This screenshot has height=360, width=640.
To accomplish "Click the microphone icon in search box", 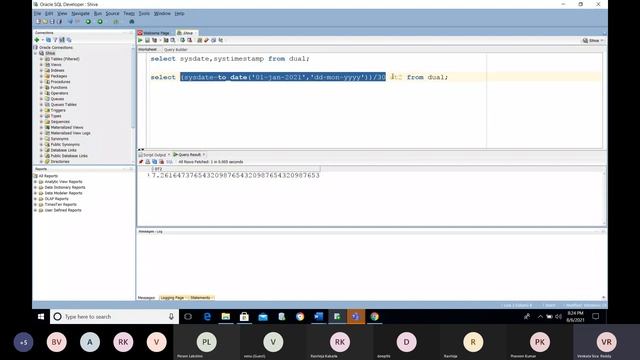I will (x=171, y=316).
